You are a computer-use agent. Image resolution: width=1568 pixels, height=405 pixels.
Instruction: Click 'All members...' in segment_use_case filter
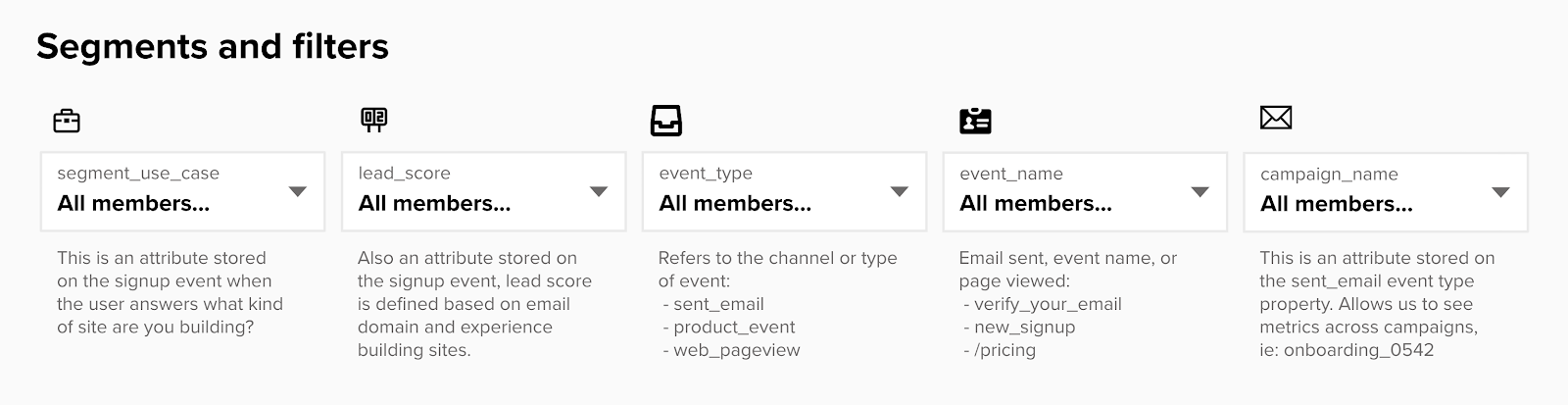tap(133, 204)
